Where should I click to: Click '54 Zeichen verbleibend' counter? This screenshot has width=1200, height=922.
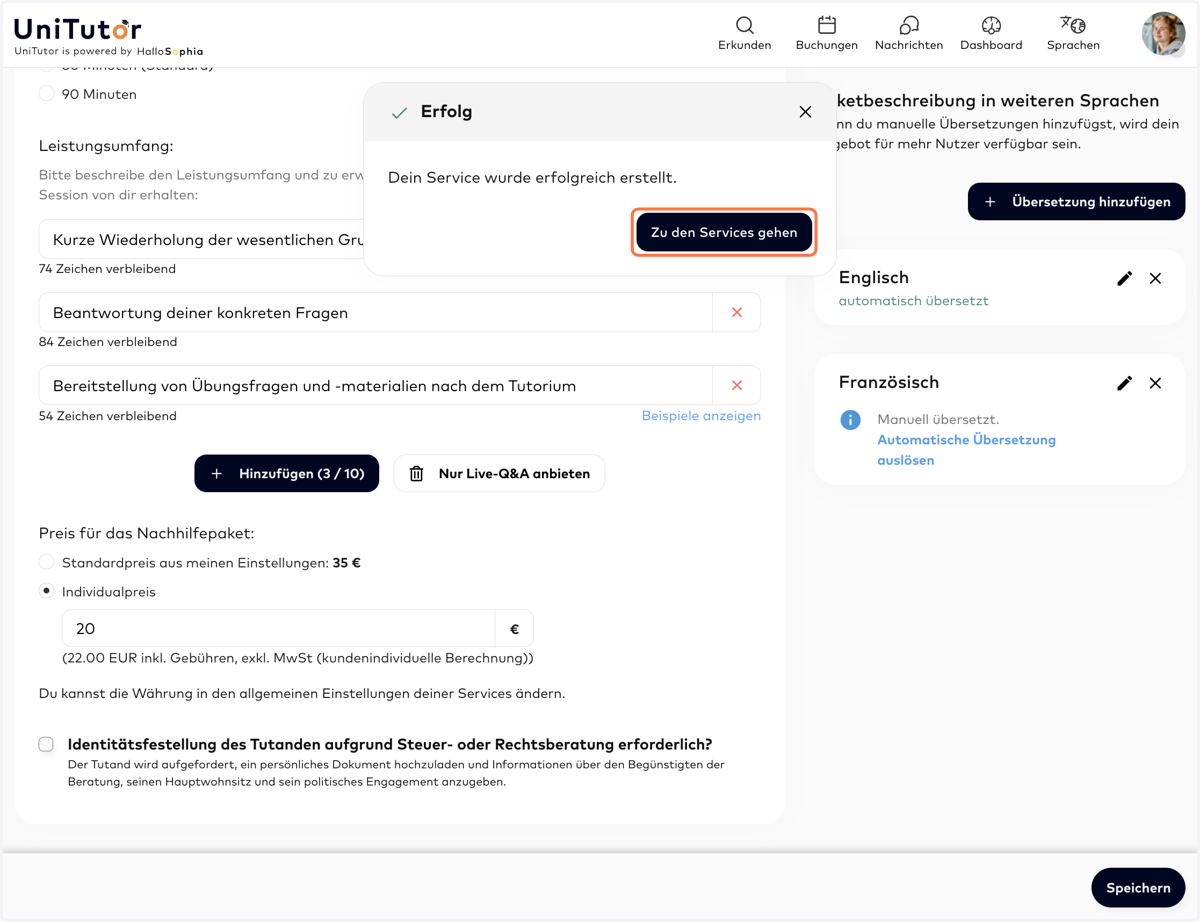107,416
